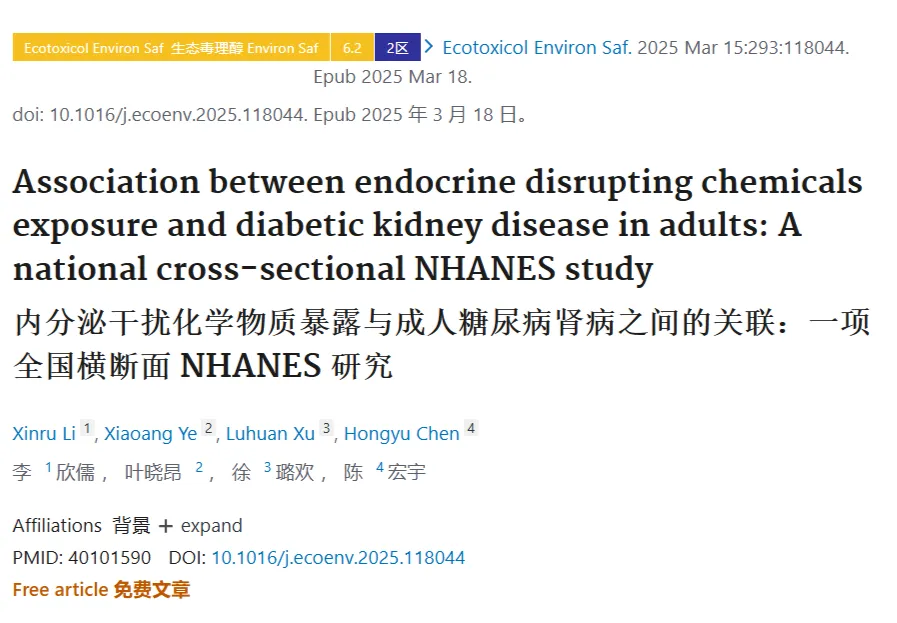Image resolution: width=897 pixels, height=623 pixels.
Task: Click affiliation superscript 4 after Hongyu Chen
Action: click(x=471, y=428)
